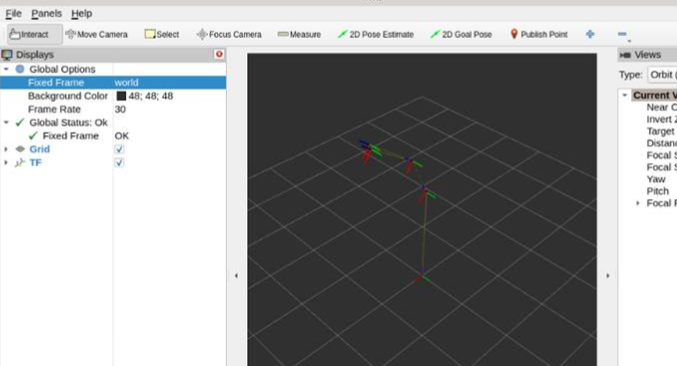
Task: Open the Help menu
Action: click(x=82, y=14)
